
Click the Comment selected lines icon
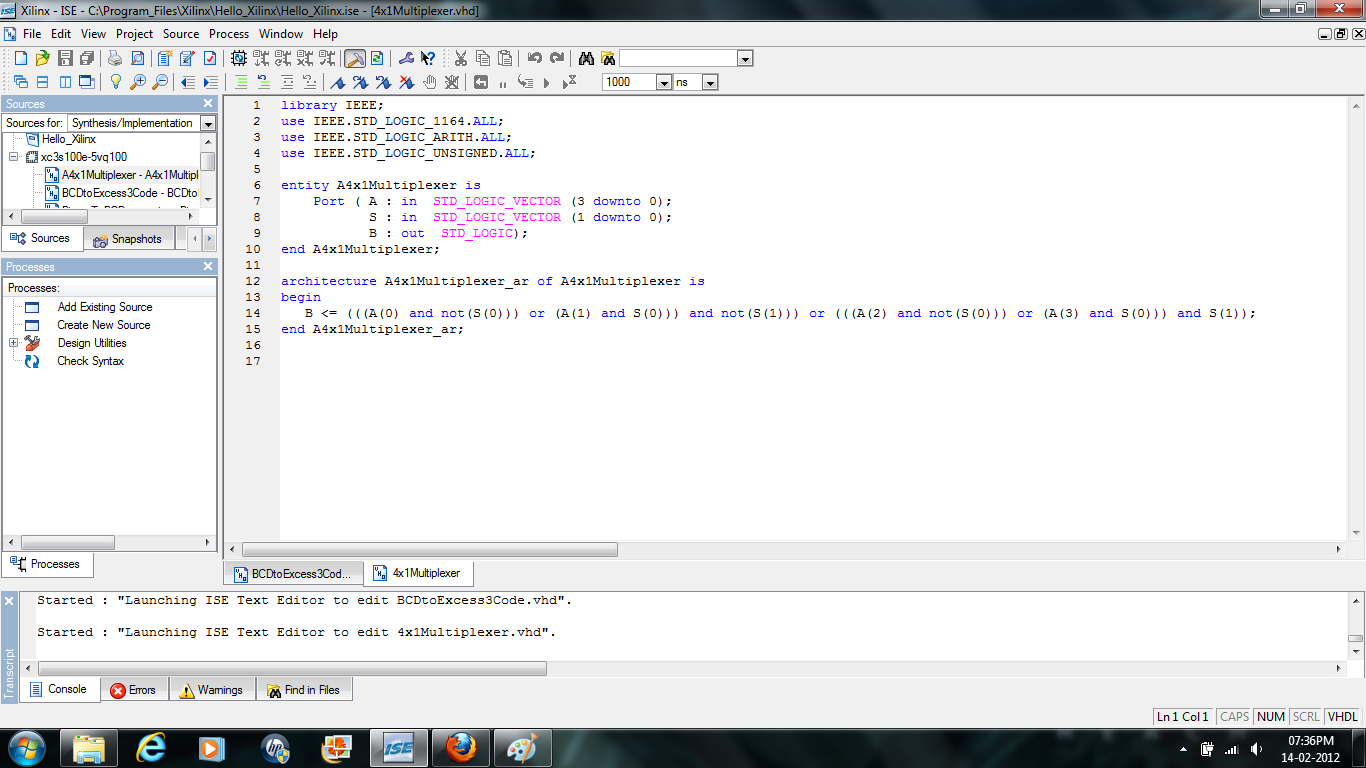(241, 82)
